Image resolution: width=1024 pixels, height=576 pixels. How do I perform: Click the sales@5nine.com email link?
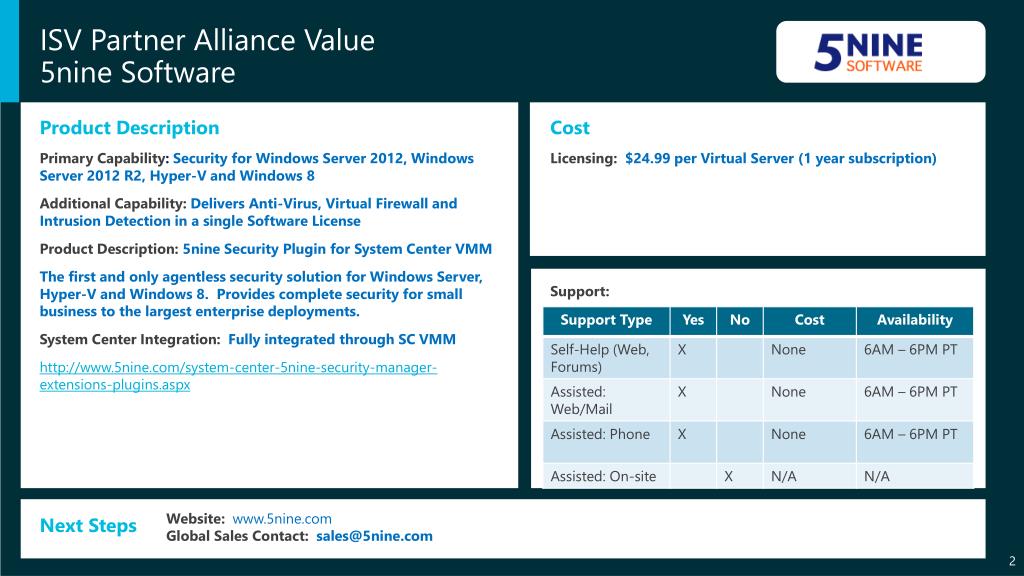point(374,536)
